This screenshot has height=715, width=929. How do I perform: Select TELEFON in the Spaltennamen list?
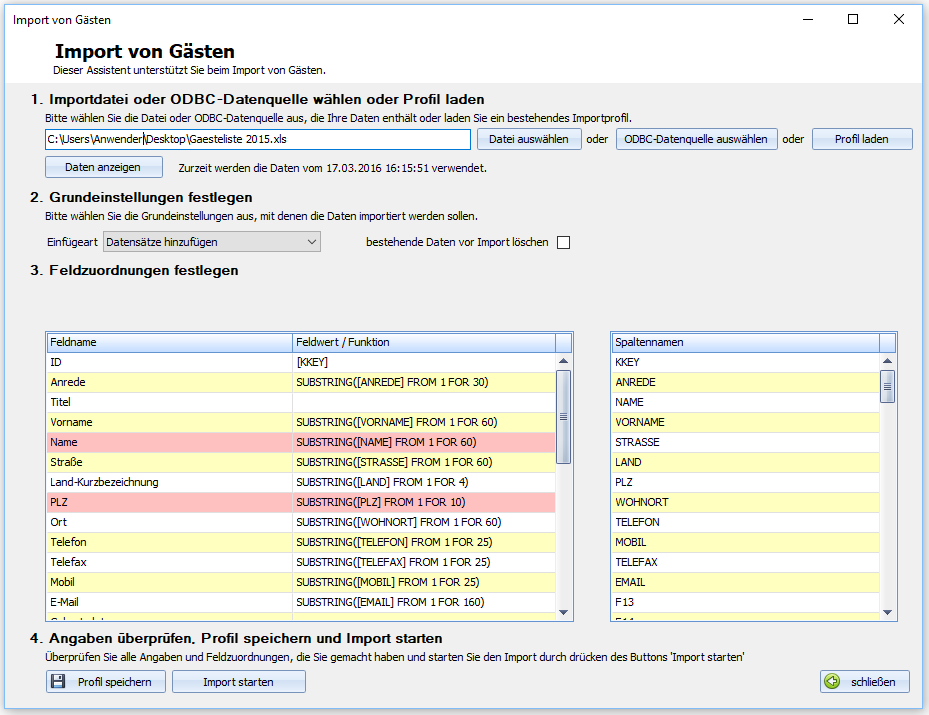[x=745, y=522]
